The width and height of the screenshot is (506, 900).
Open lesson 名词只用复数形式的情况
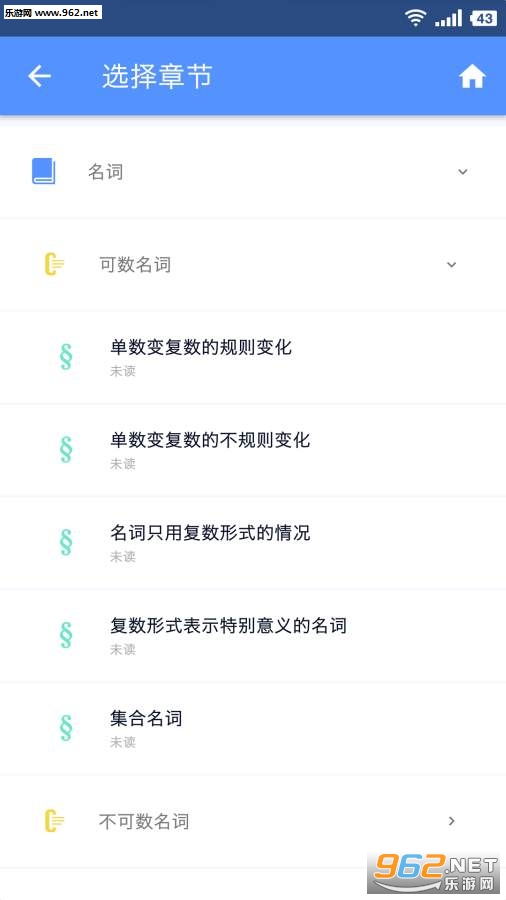[x=253, y=543]
